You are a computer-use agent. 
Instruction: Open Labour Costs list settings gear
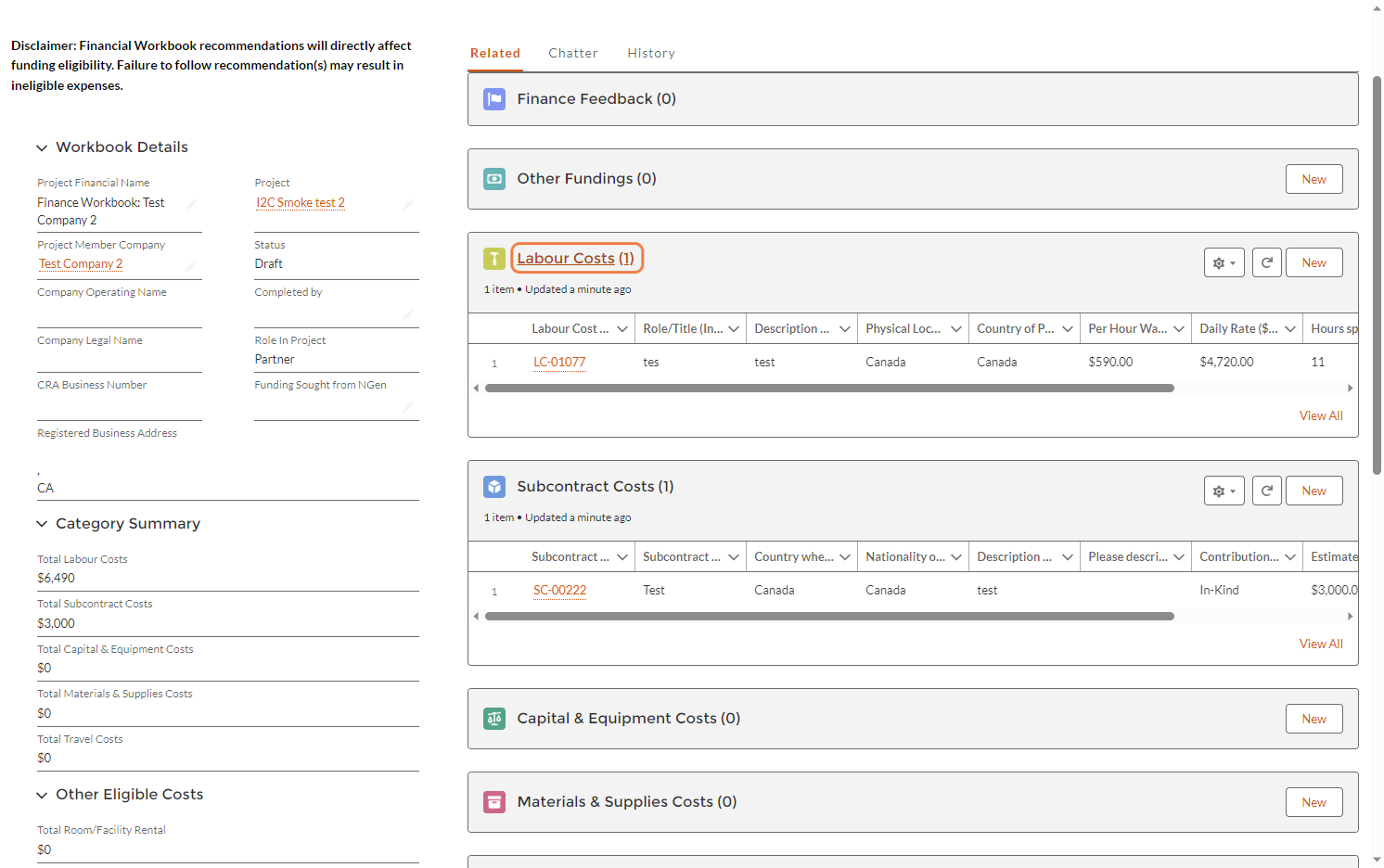(1224, 262)
